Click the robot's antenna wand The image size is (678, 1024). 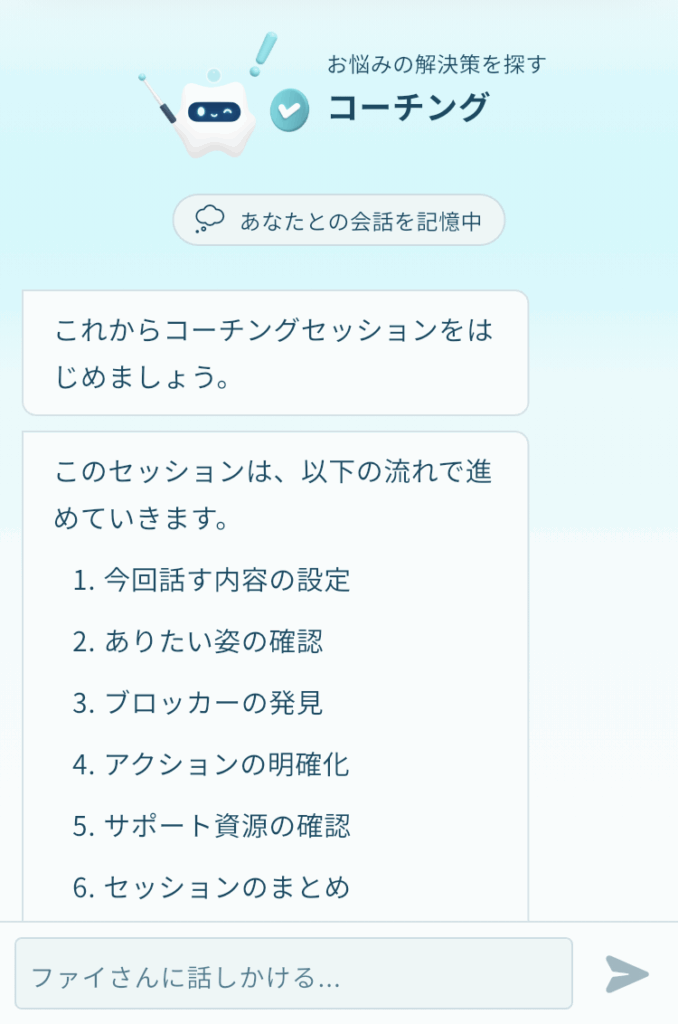[x=157, y=99]
